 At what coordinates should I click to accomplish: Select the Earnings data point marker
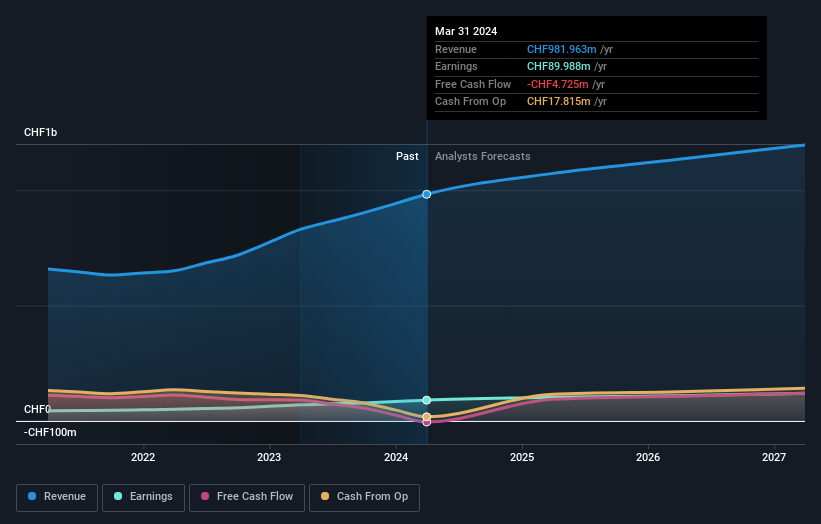tap(427, 400)
